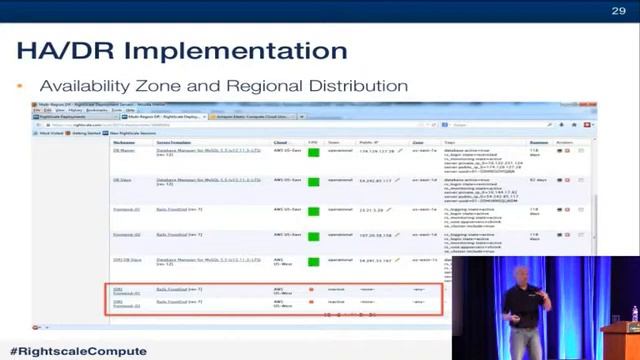Open the History menu
Viewport: 640px width, 360px height.
75,110
